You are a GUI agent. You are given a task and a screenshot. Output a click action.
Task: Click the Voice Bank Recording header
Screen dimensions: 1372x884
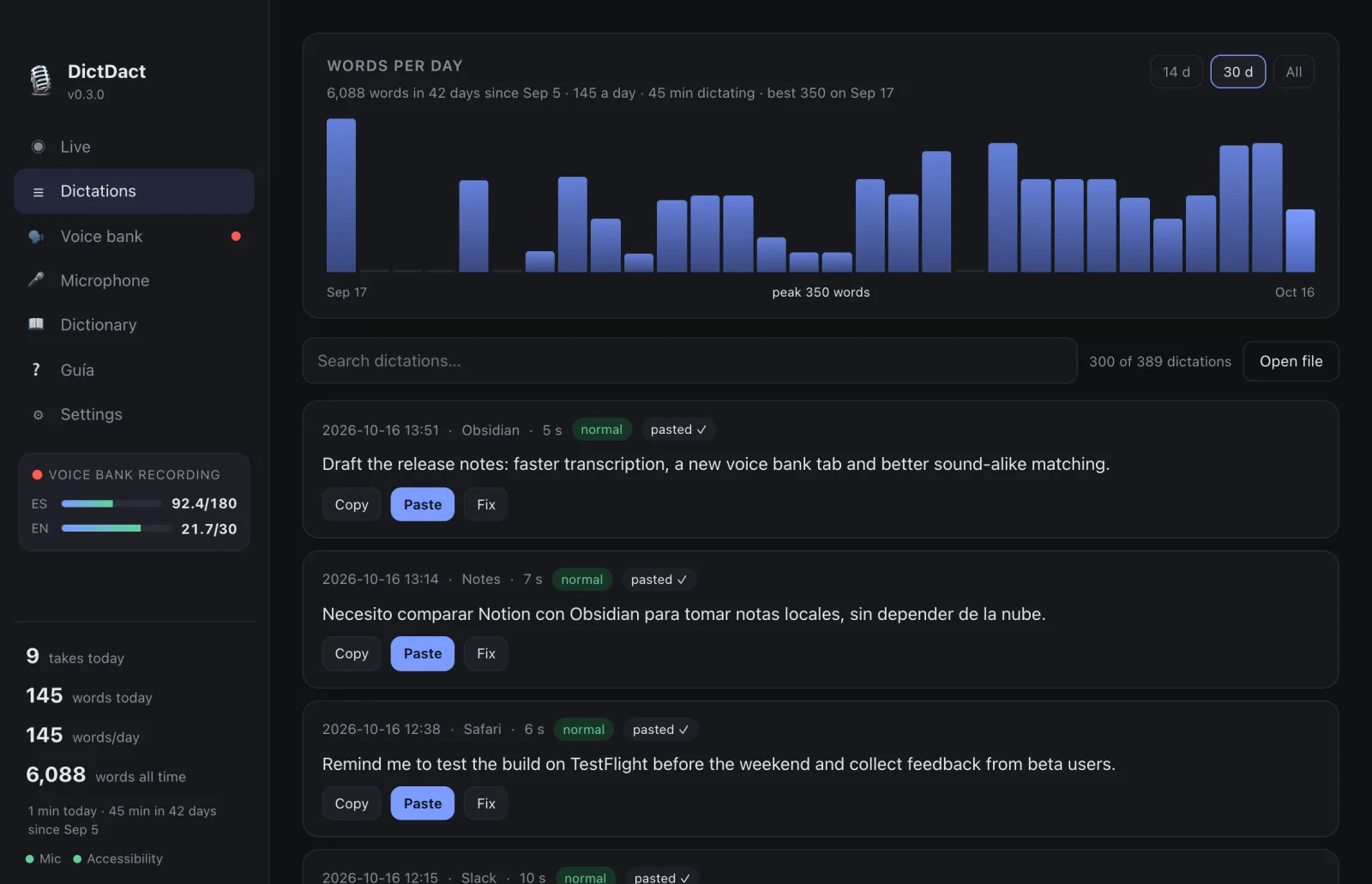(126, 475)
